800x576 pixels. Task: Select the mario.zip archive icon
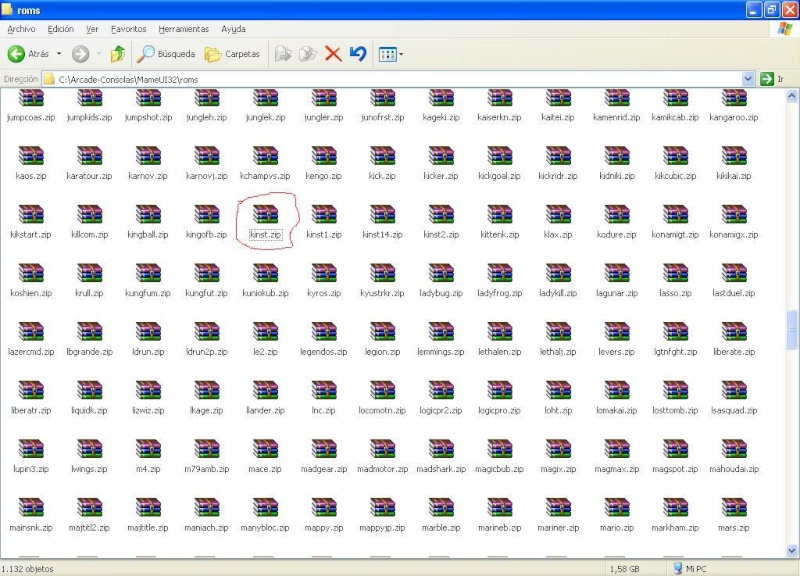(x=617, y=508)
